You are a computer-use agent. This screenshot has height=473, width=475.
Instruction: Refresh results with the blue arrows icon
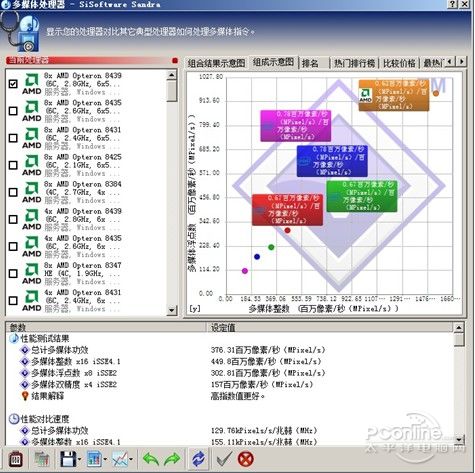pyautogui.click(x=199, y=459)
